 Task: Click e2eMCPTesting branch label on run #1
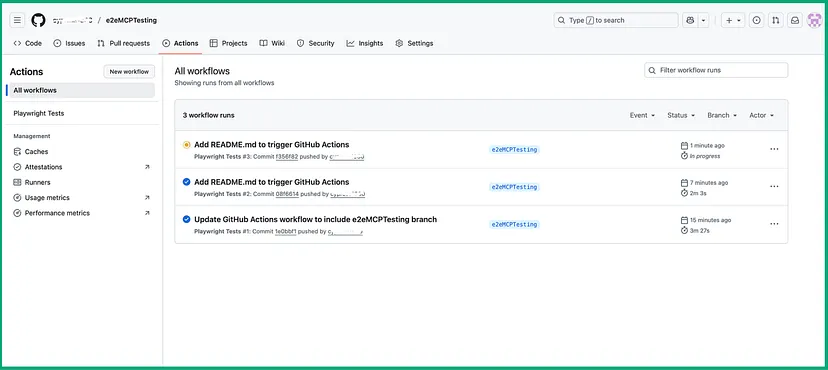pyautogui.click(x=514, y=224)
